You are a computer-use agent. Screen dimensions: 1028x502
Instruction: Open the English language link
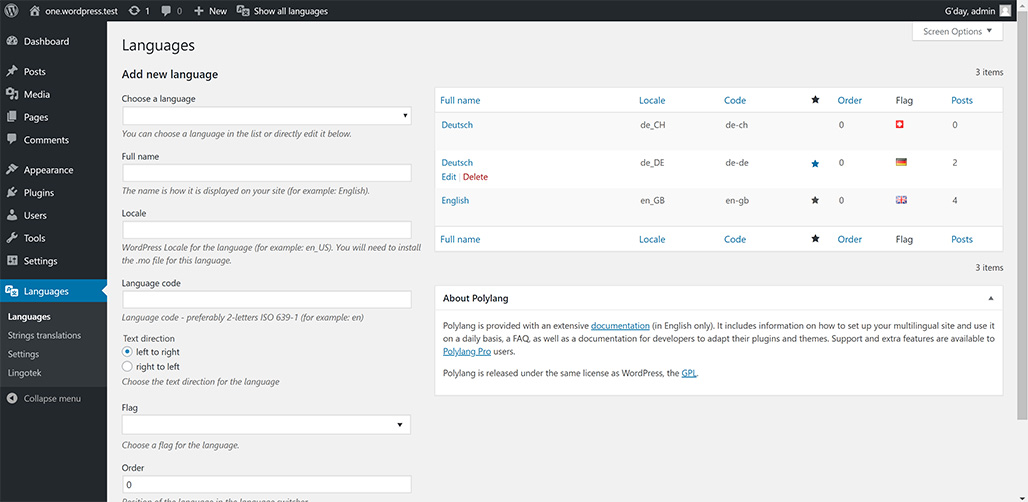(x=455, y=201)
